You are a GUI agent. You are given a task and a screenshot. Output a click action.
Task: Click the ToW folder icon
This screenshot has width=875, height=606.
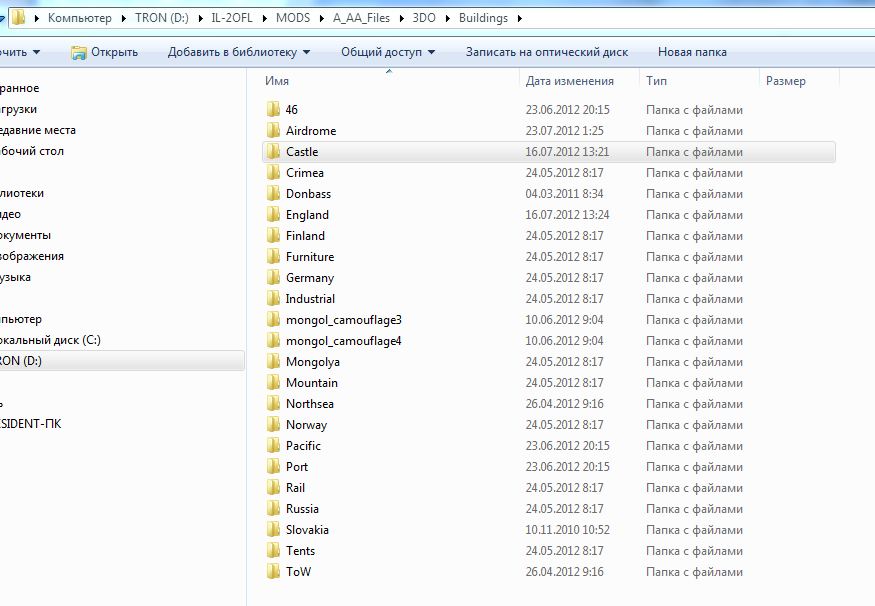point(273,571)
